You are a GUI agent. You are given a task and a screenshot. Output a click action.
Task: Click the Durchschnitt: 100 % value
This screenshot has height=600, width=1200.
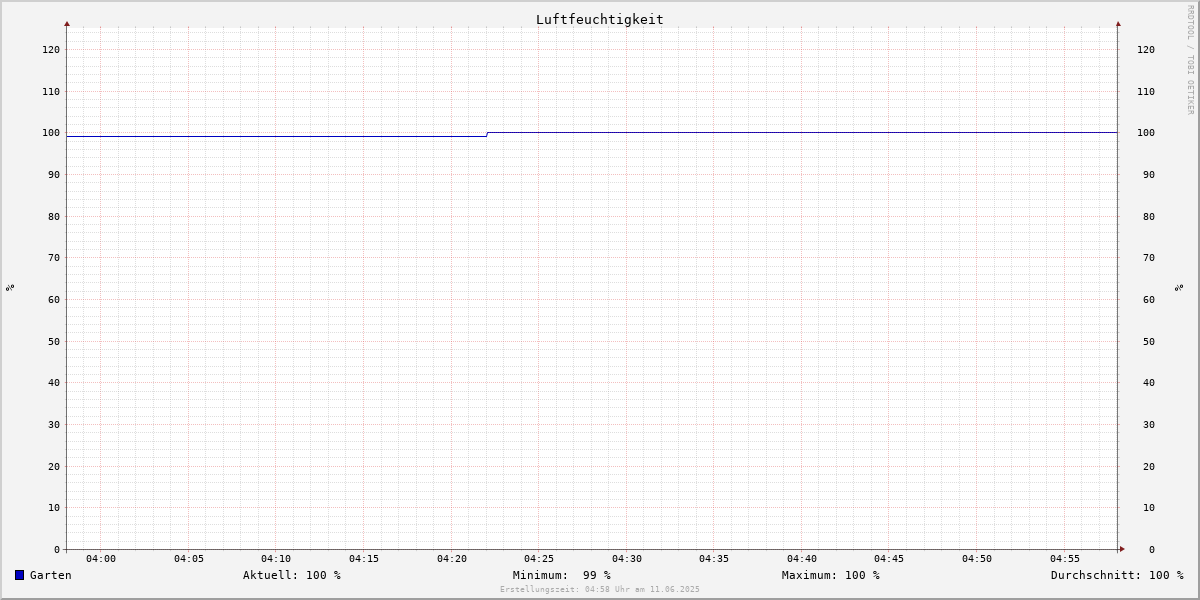pos(1117,575)
